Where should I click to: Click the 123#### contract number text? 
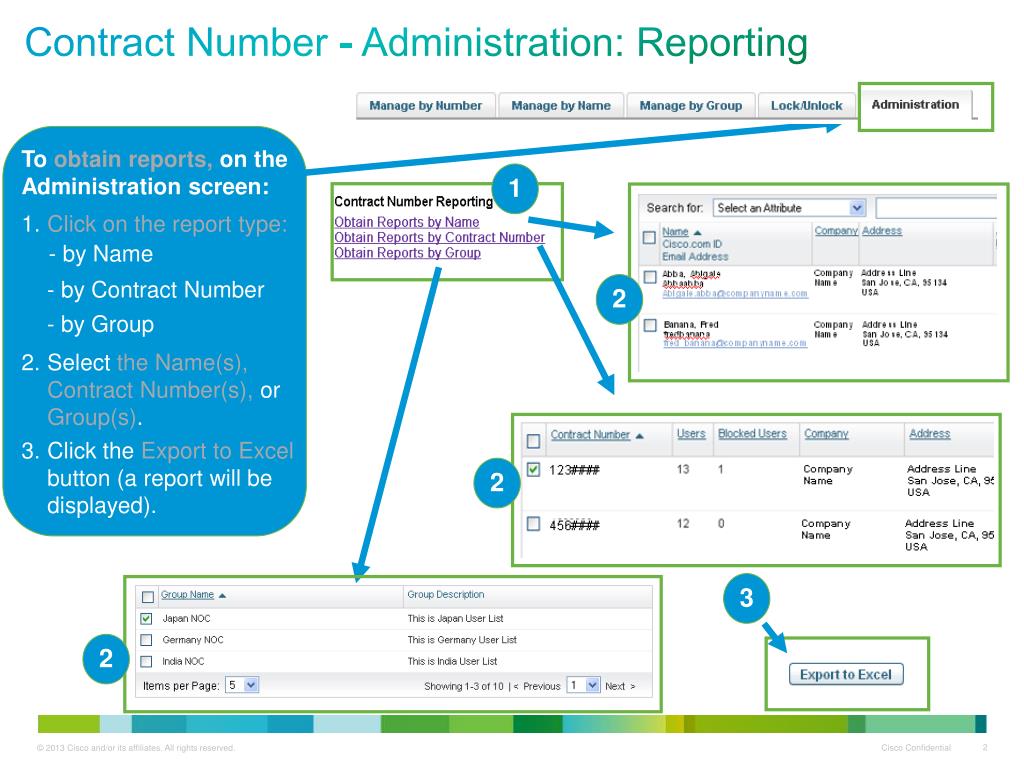click(574, 470)
